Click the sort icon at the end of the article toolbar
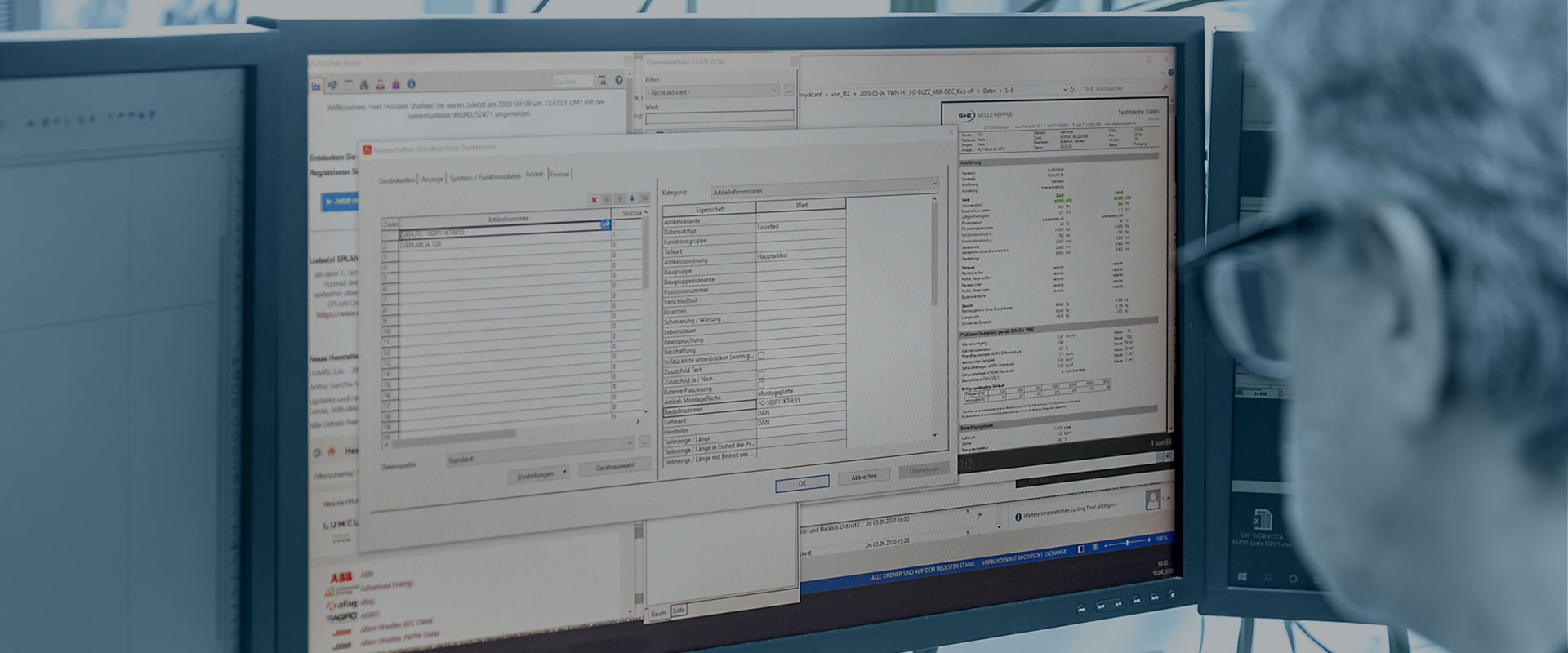The image size is (1568, 653). 644,198
